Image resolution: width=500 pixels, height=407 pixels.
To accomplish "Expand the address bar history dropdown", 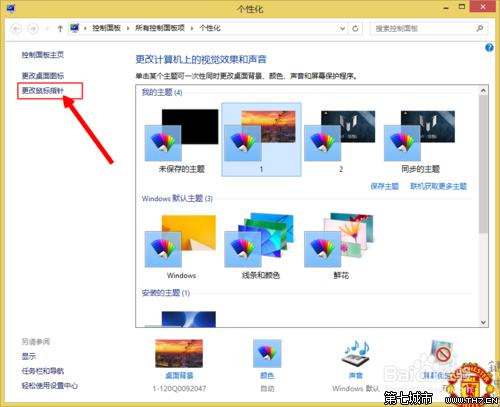I will [342, 29].
